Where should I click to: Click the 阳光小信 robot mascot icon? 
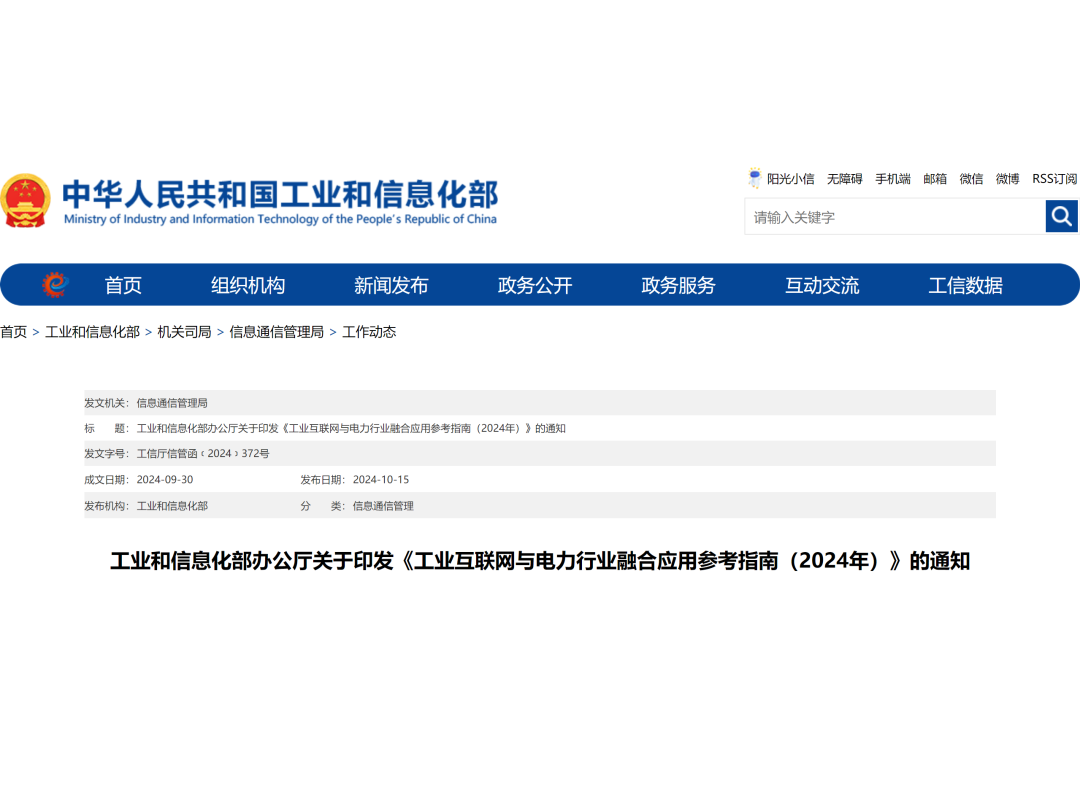755,178
